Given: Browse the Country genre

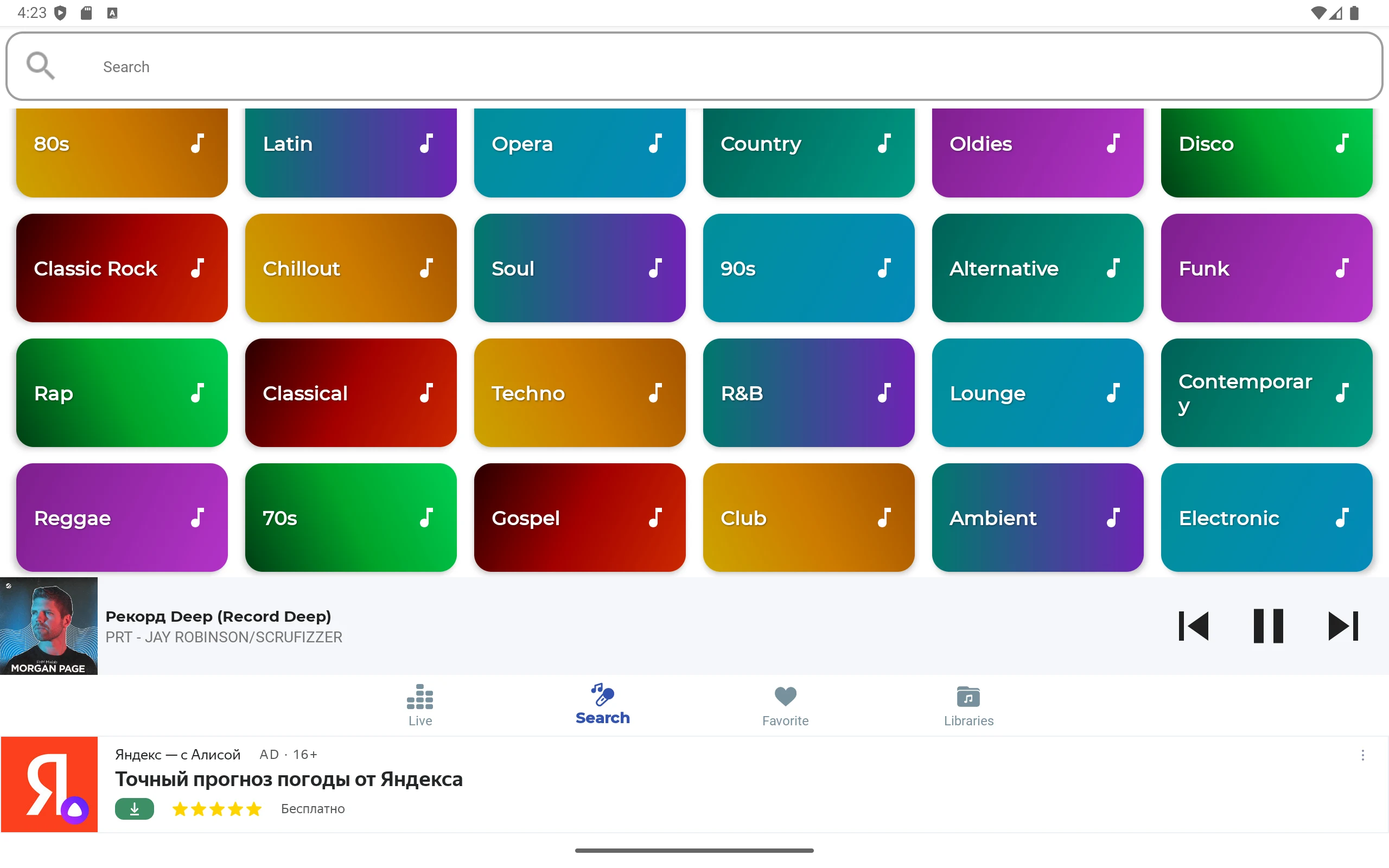Looking at the screenshot, I should pos(809,152).
